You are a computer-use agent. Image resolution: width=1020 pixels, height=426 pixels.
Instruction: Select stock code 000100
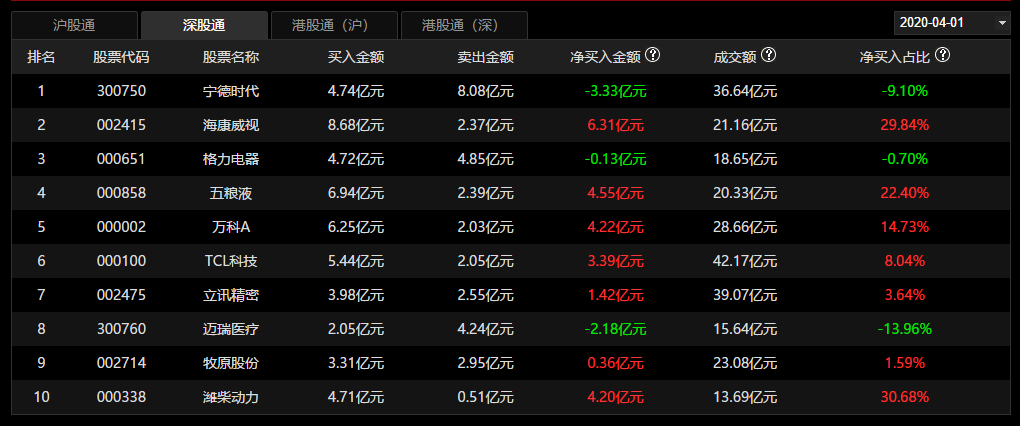click(x=121, y=261)
